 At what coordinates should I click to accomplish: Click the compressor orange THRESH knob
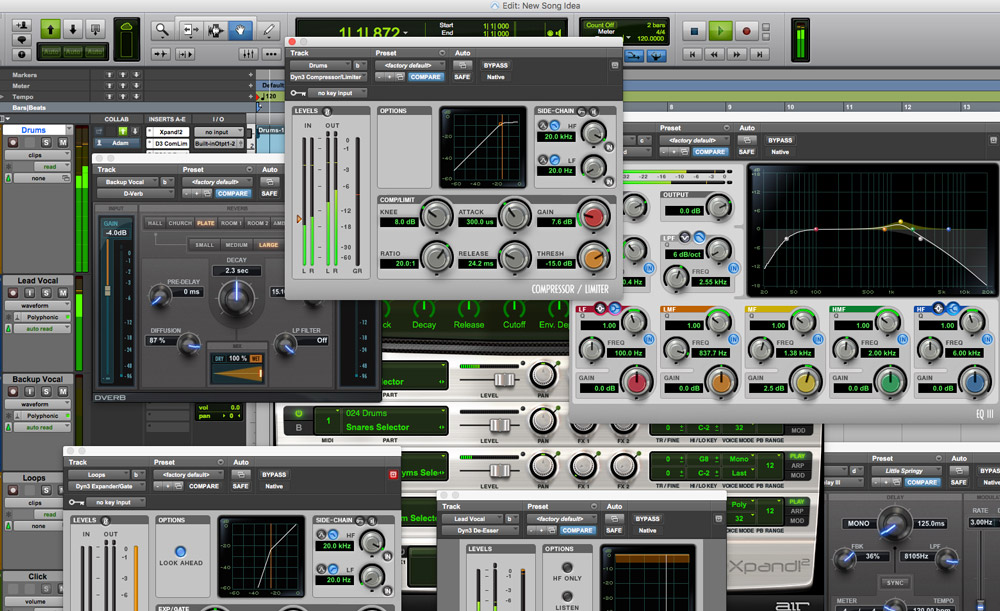(593, 258)
